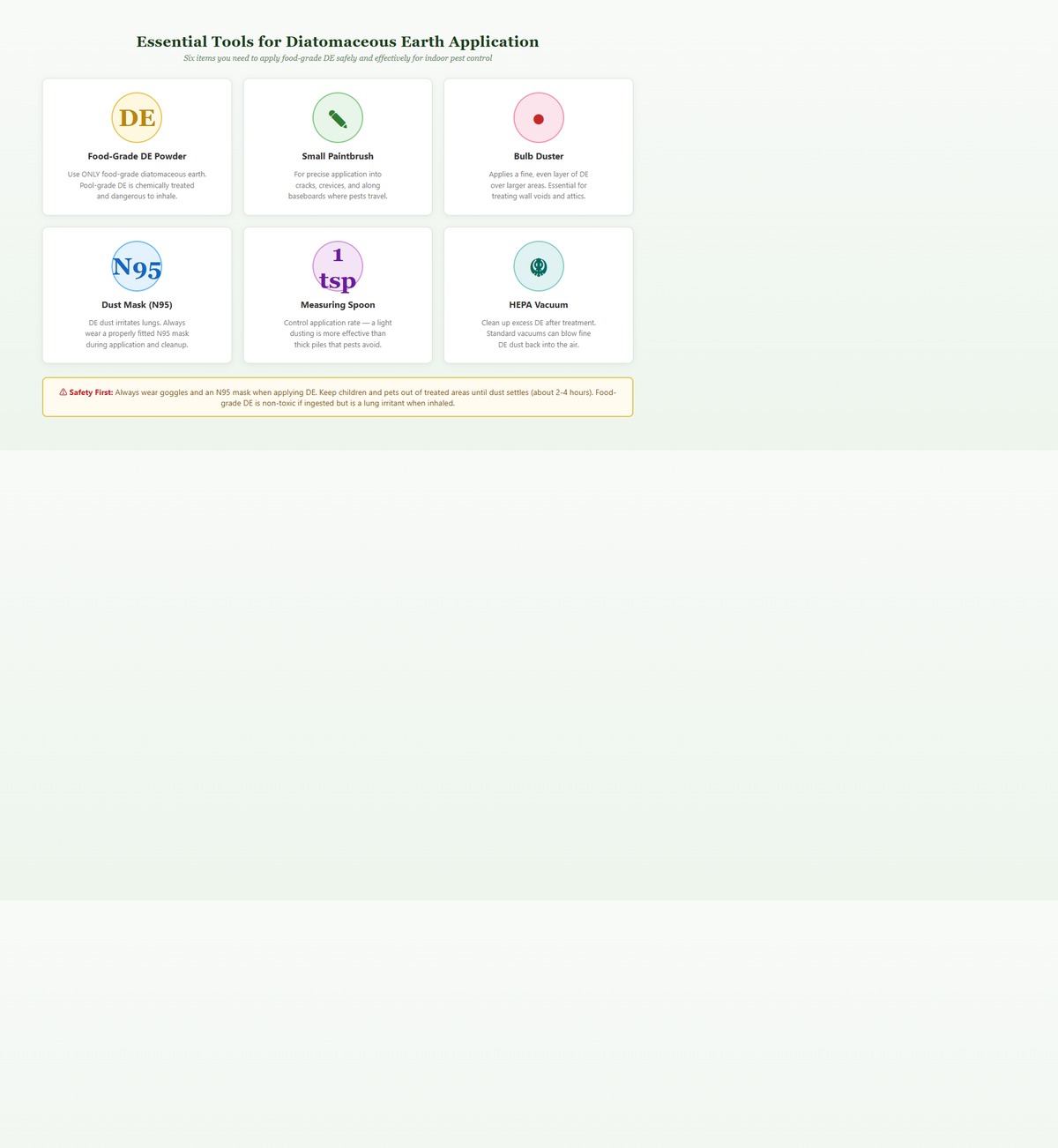The image size is (1058, 1148).
Task: Click the description 'For precise application into cracks'
Action: click(x=338, y=185)
